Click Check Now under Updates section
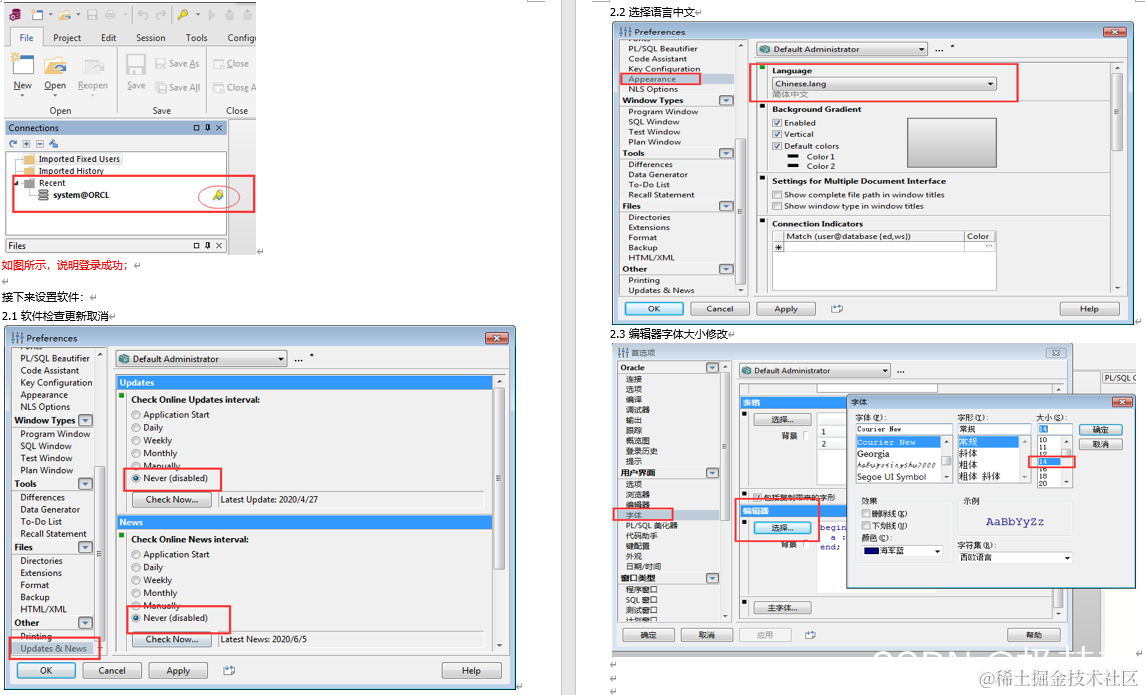 pos(172,500)
